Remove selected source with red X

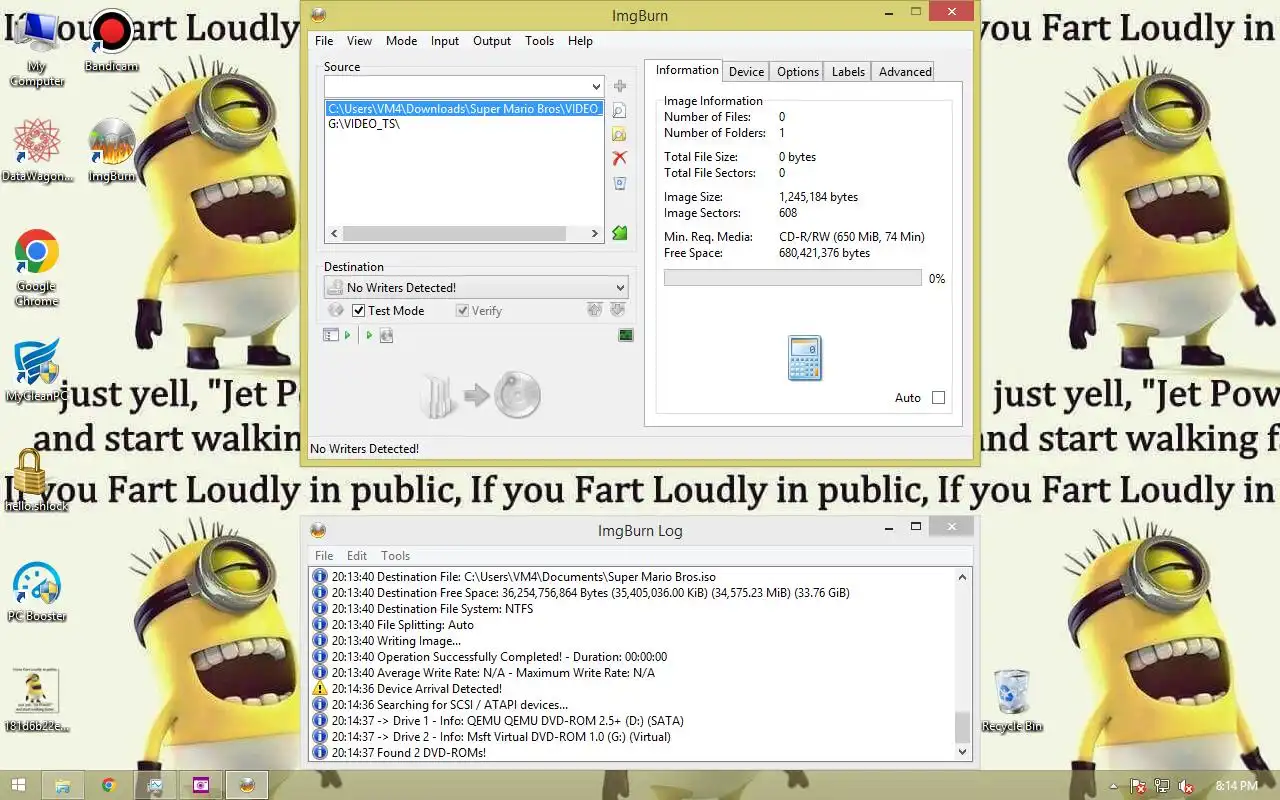(620, 158)
